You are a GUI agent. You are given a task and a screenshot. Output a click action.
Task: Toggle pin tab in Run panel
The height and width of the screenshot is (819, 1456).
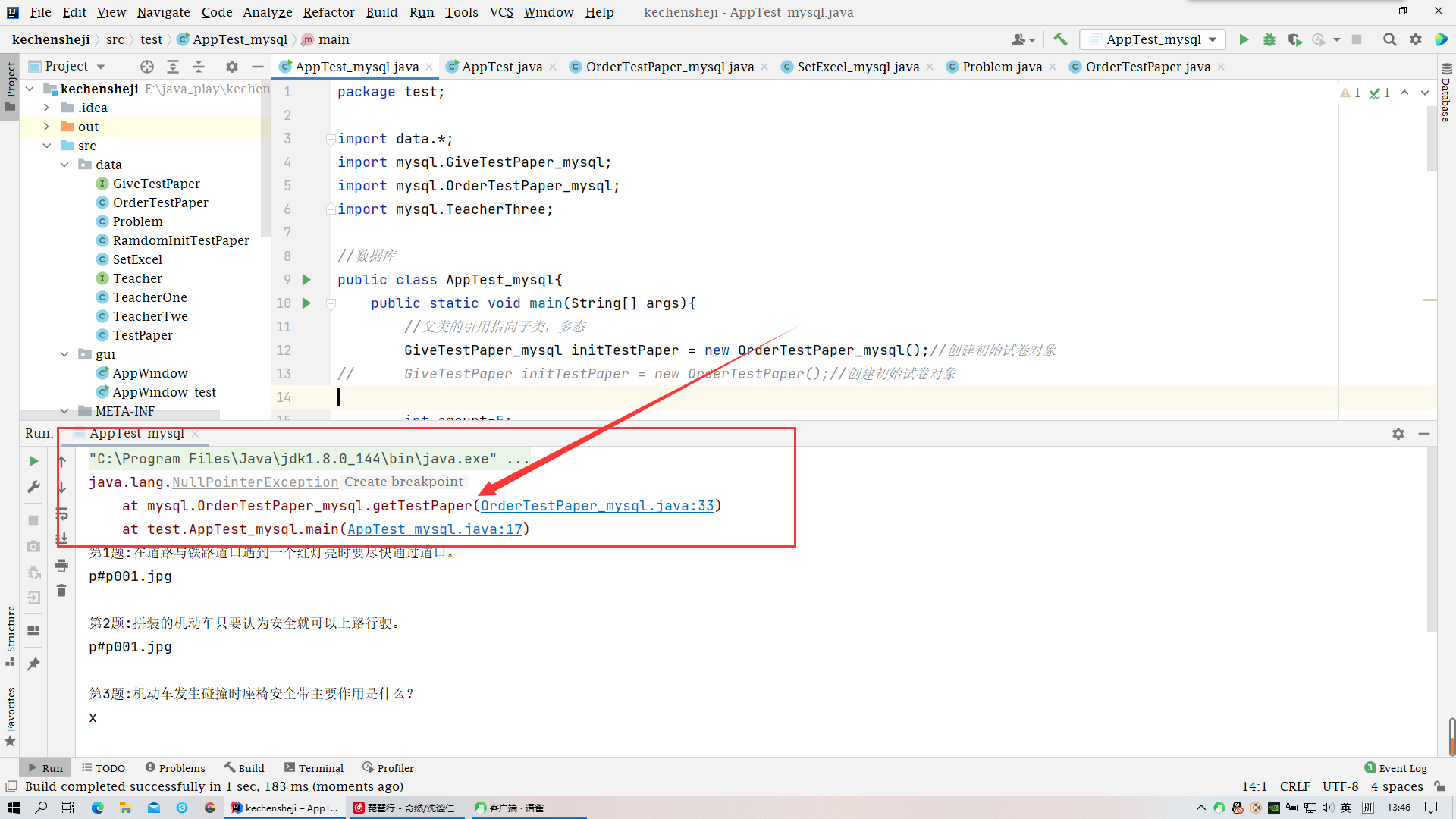coord(33,664)
